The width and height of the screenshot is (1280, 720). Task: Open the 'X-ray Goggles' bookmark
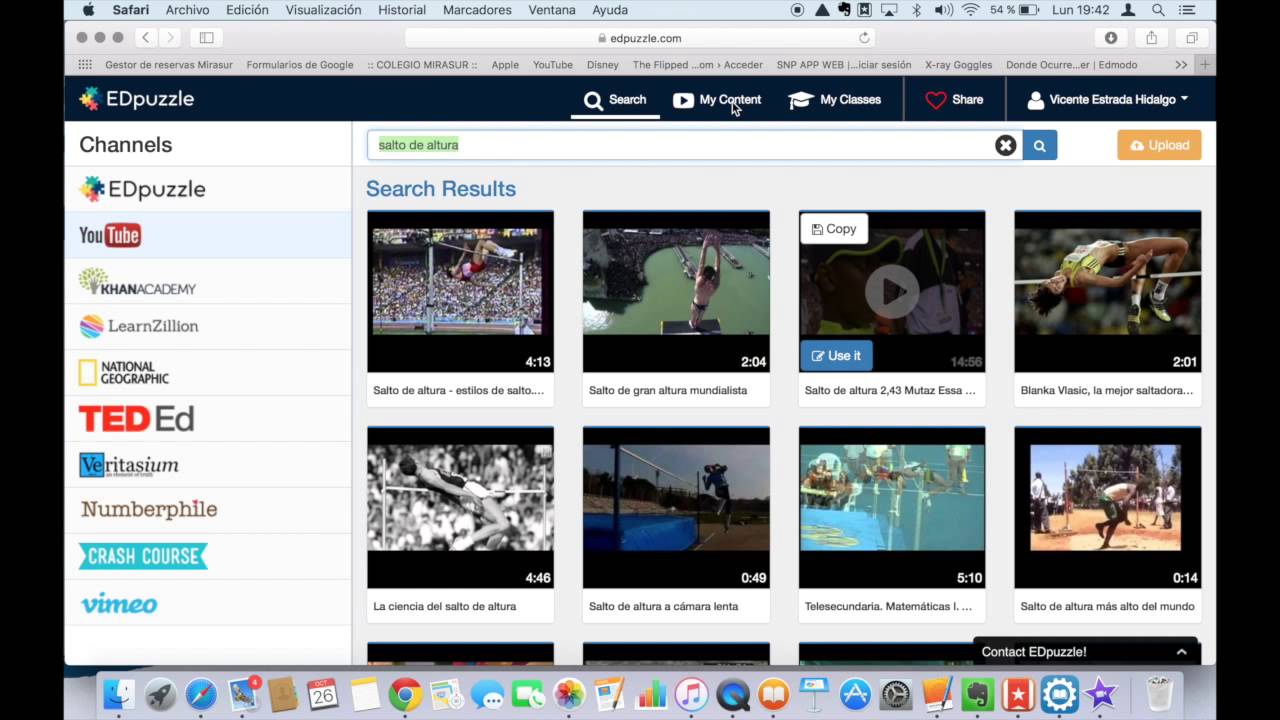[958, 65]
